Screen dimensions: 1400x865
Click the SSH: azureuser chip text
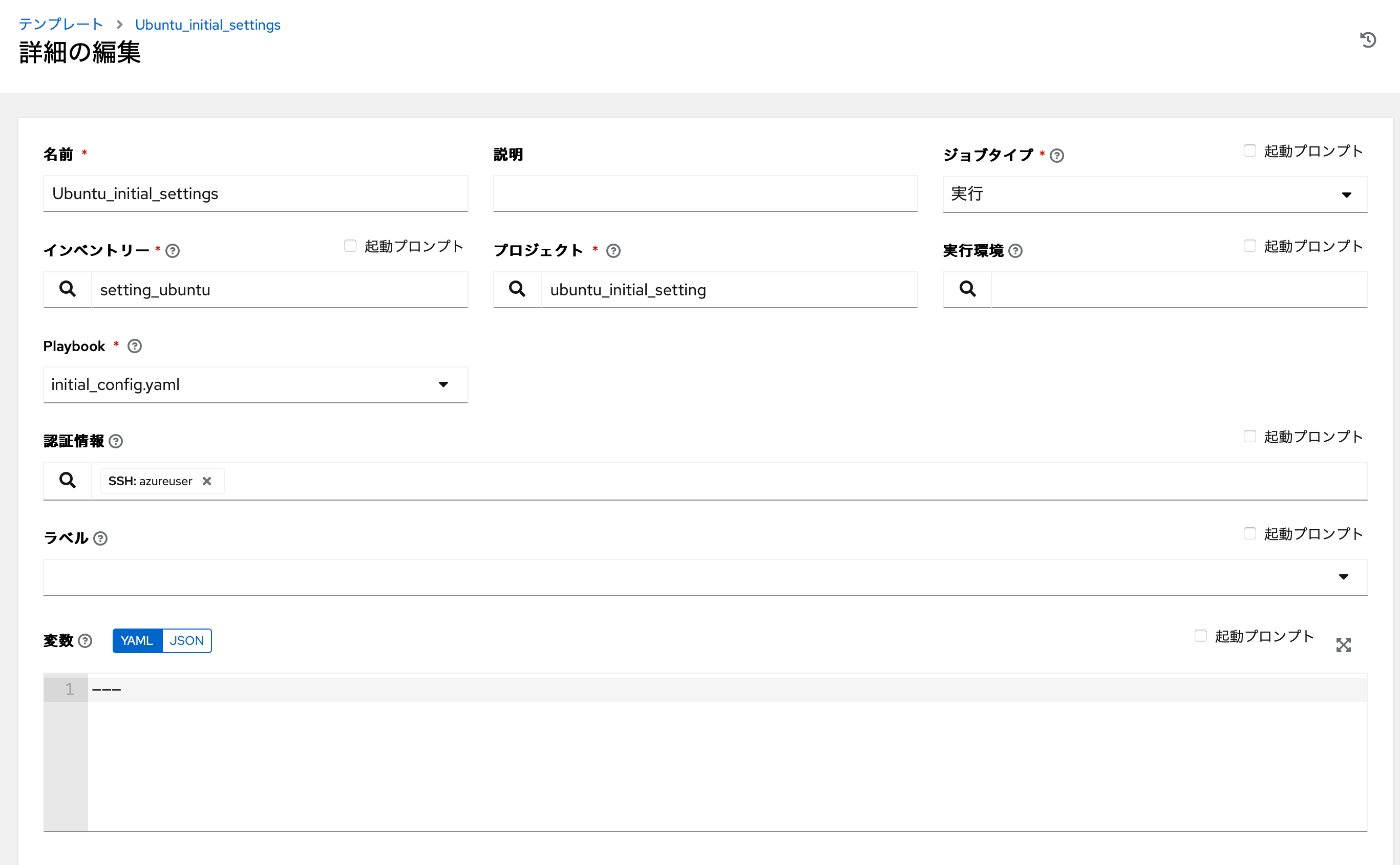[x=150, y=481]
